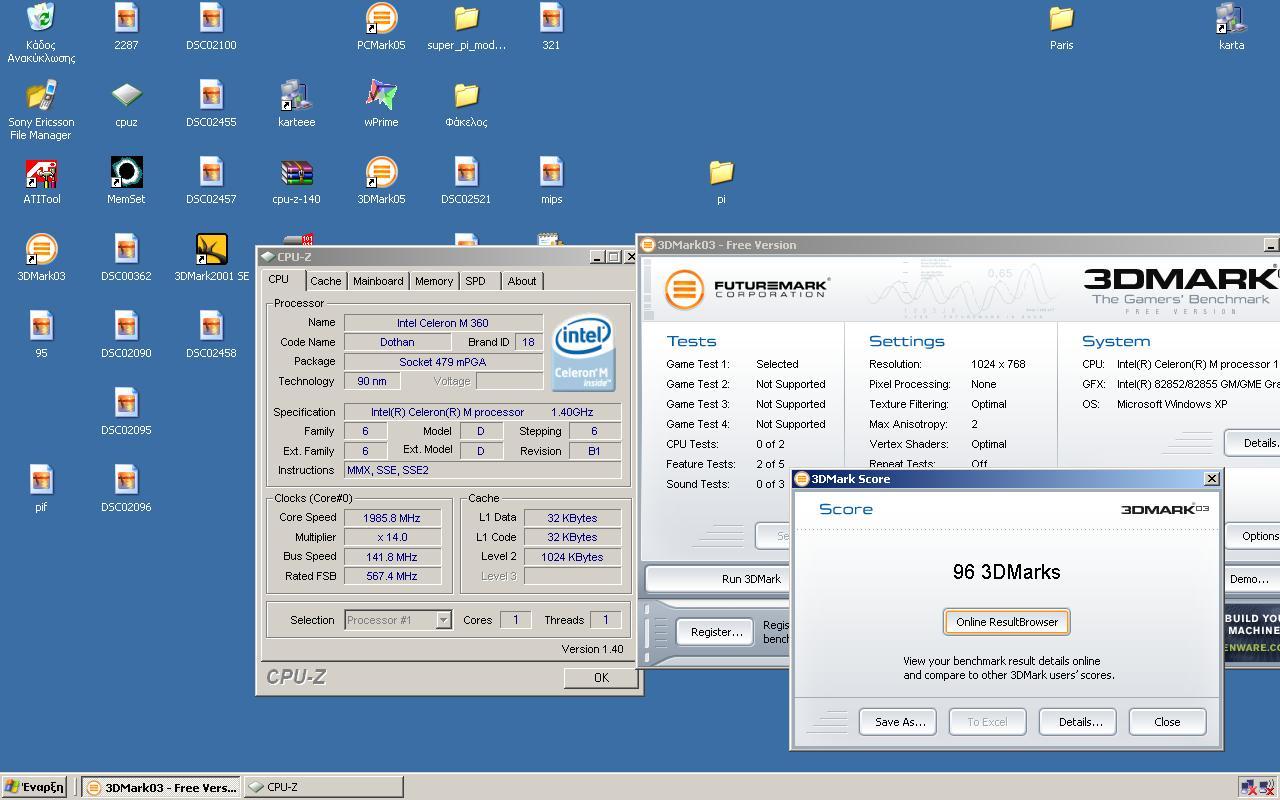The width and height of the screenshot is (1280, 800).
Task: Click the Intel Celeron M 360 name field
Action: click(x=443, y=323)
